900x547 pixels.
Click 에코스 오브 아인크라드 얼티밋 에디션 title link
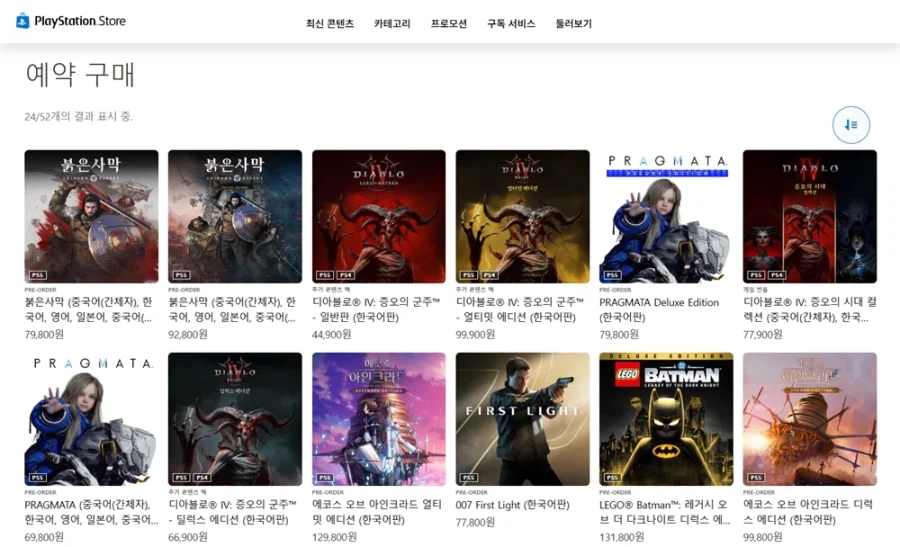pos(377,512)
